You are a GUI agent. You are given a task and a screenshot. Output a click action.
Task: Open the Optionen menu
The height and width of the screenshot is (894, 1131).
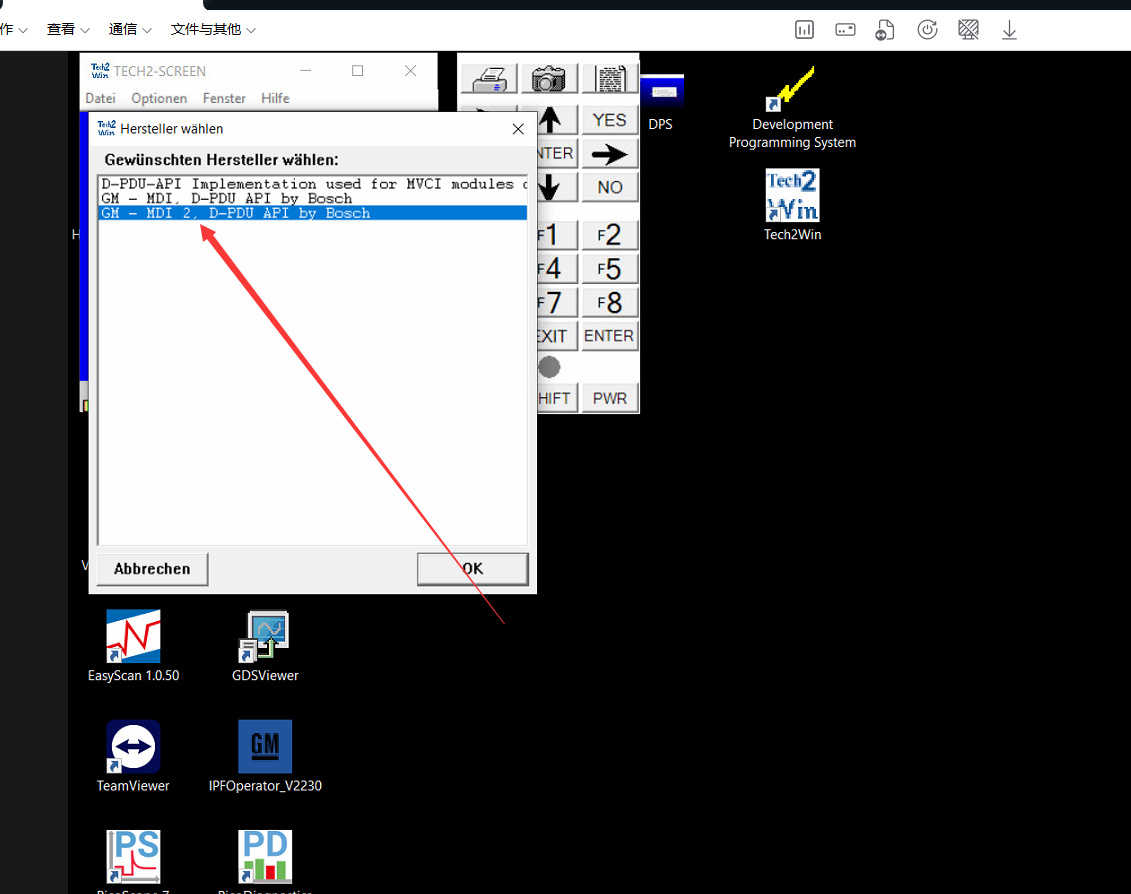pos(159,98)
